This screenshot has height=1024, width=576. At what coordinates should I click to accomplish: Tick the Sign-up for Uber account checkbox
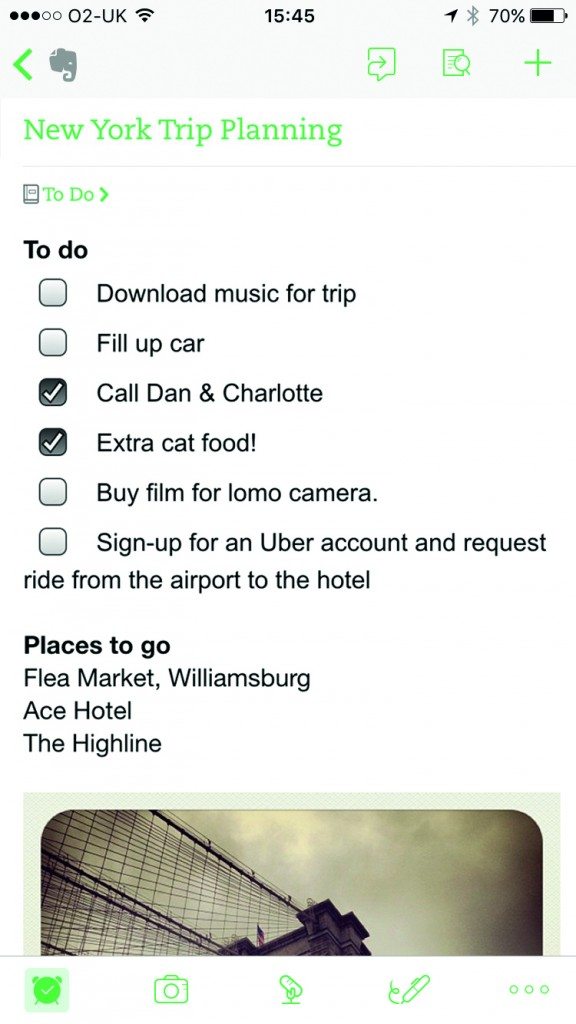(x=52, y=541)
